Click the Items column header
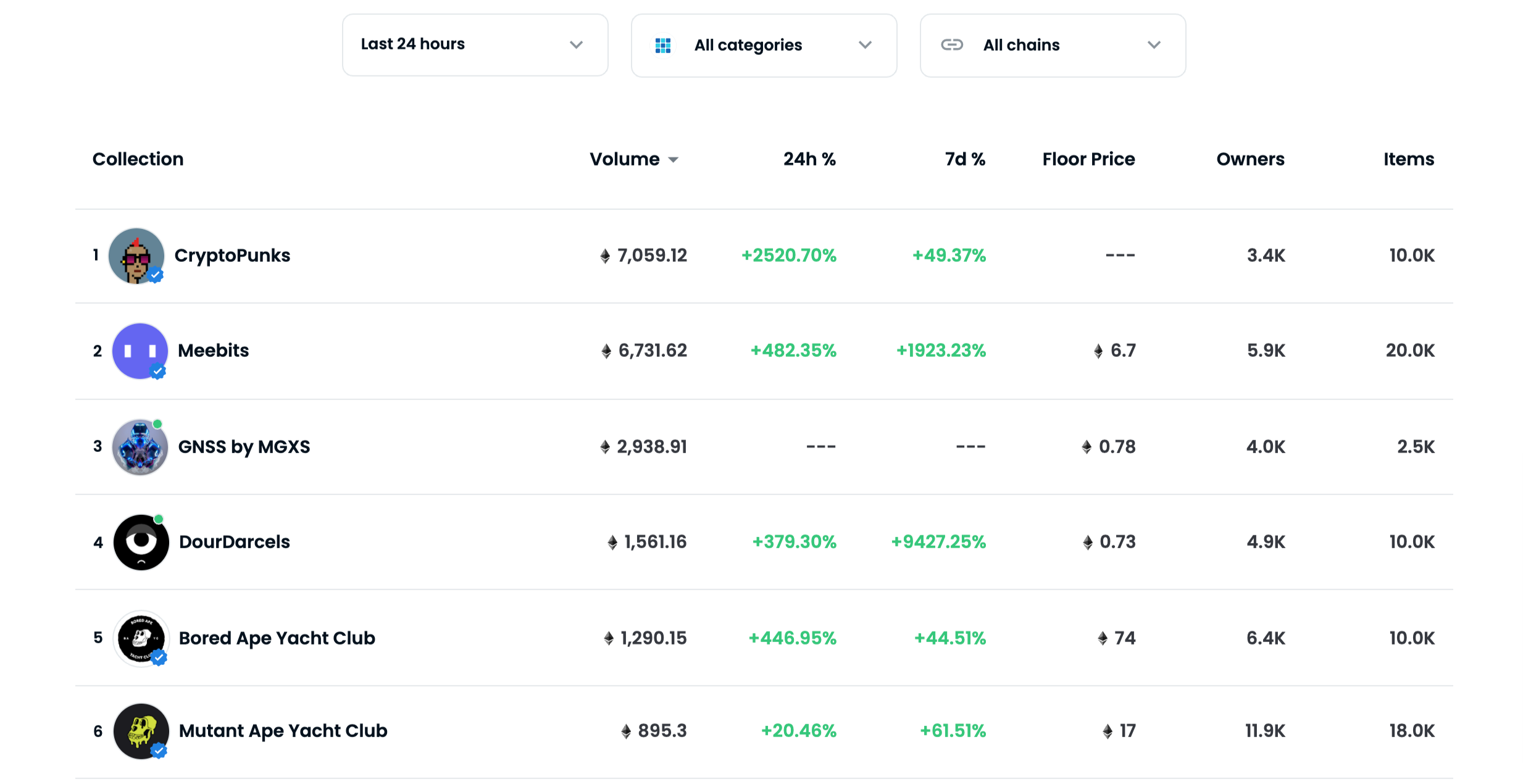Viewport: 1523px width, 784px height. (x=1409, y=159)
